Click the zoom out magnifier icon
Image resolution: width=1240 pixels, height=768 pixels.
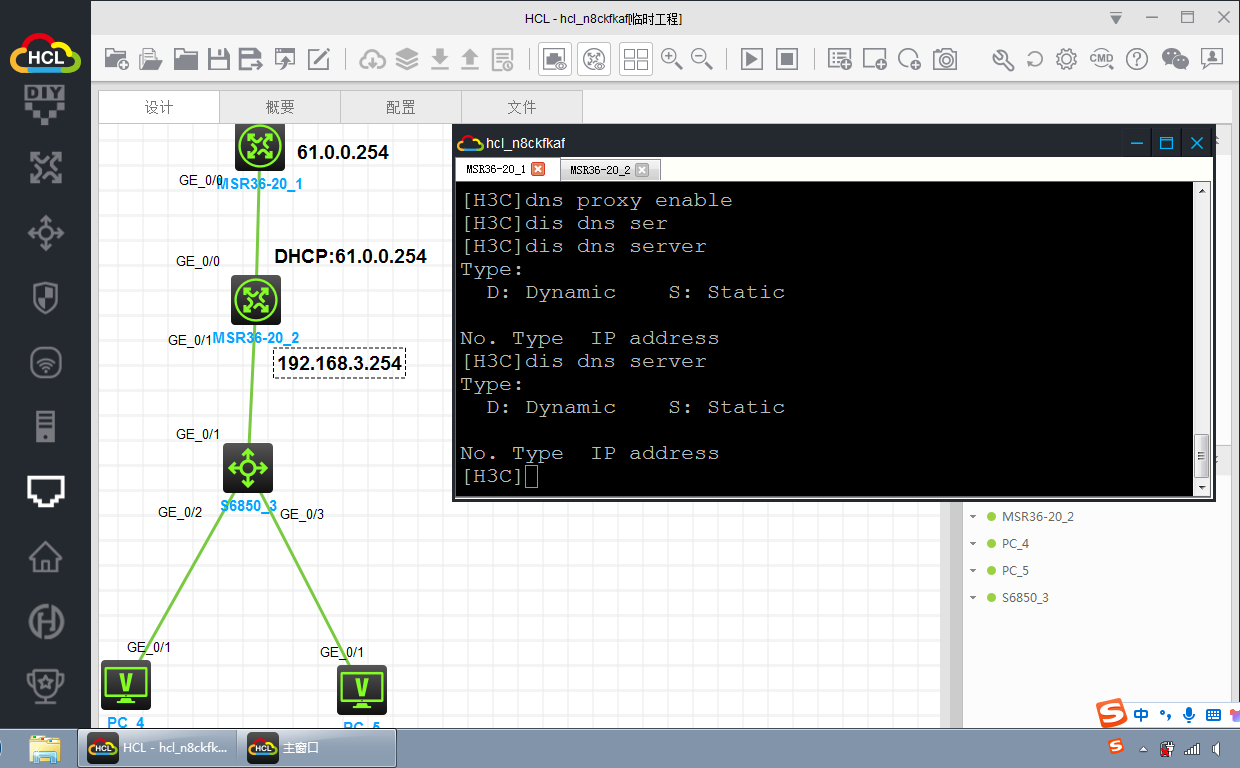(702, 59)
